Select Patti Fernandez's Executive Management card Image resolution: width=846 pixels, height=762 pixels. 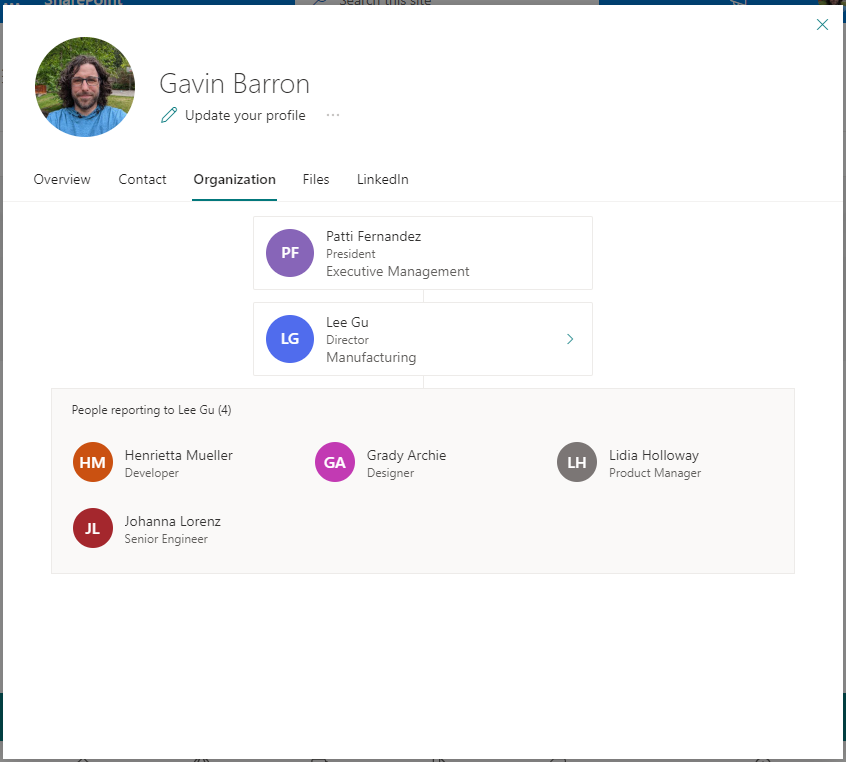(x=422, y=253)
